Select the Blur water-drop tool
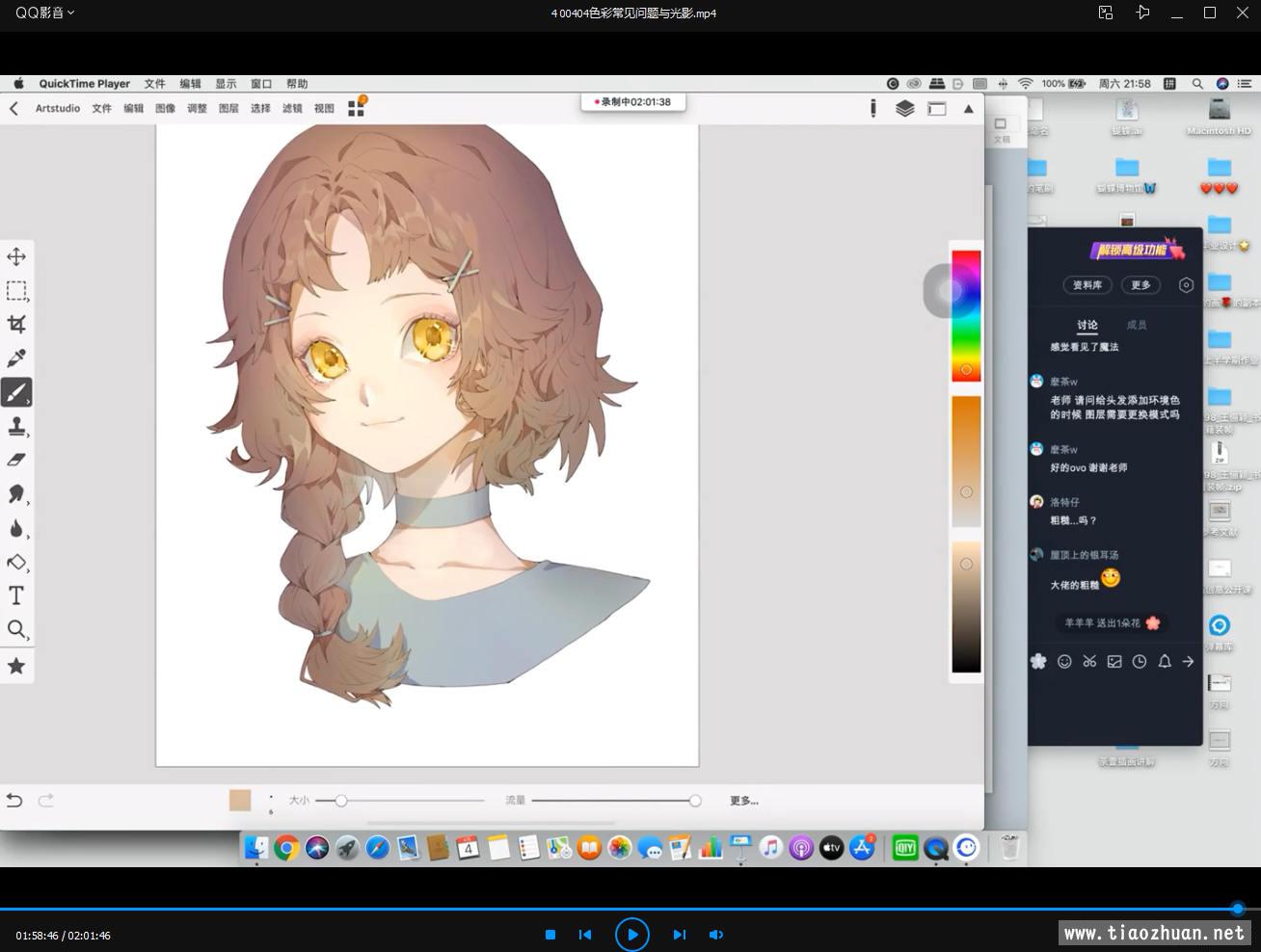This screenshot has height=952, width=1261. point(16,528)
